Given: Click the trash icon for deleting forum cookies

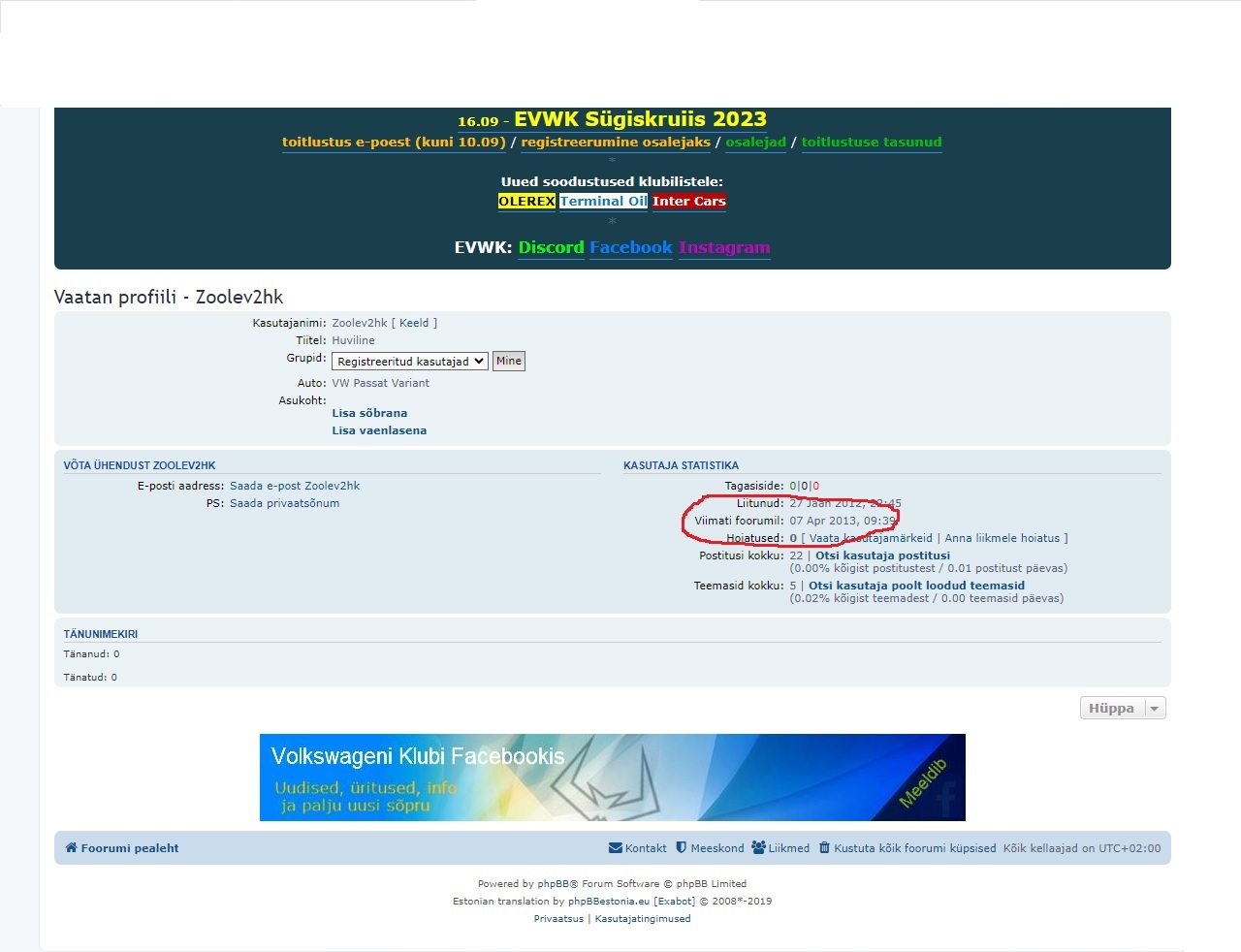Looking at the screenshot, I should [x=824, y=848].
